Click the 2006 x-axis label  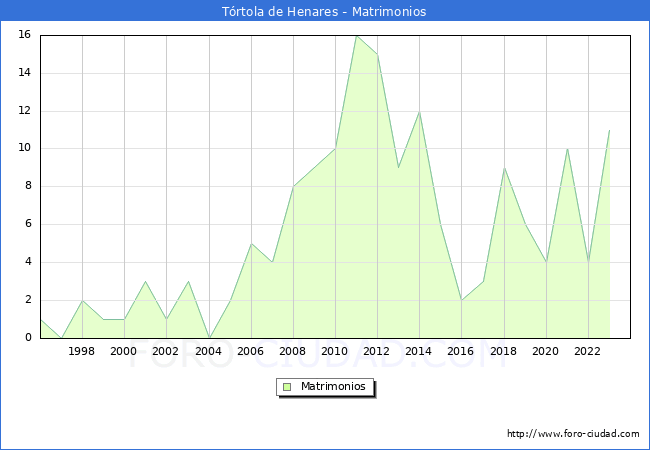[250, 351]
